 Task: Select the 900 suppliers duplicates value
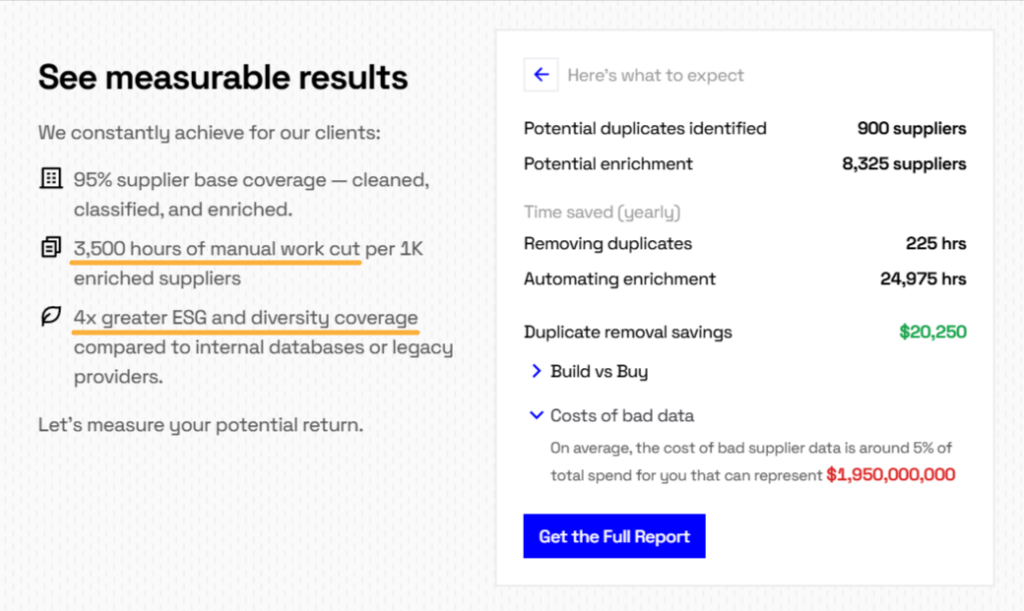pyautogui.click(x=912, y=129)
